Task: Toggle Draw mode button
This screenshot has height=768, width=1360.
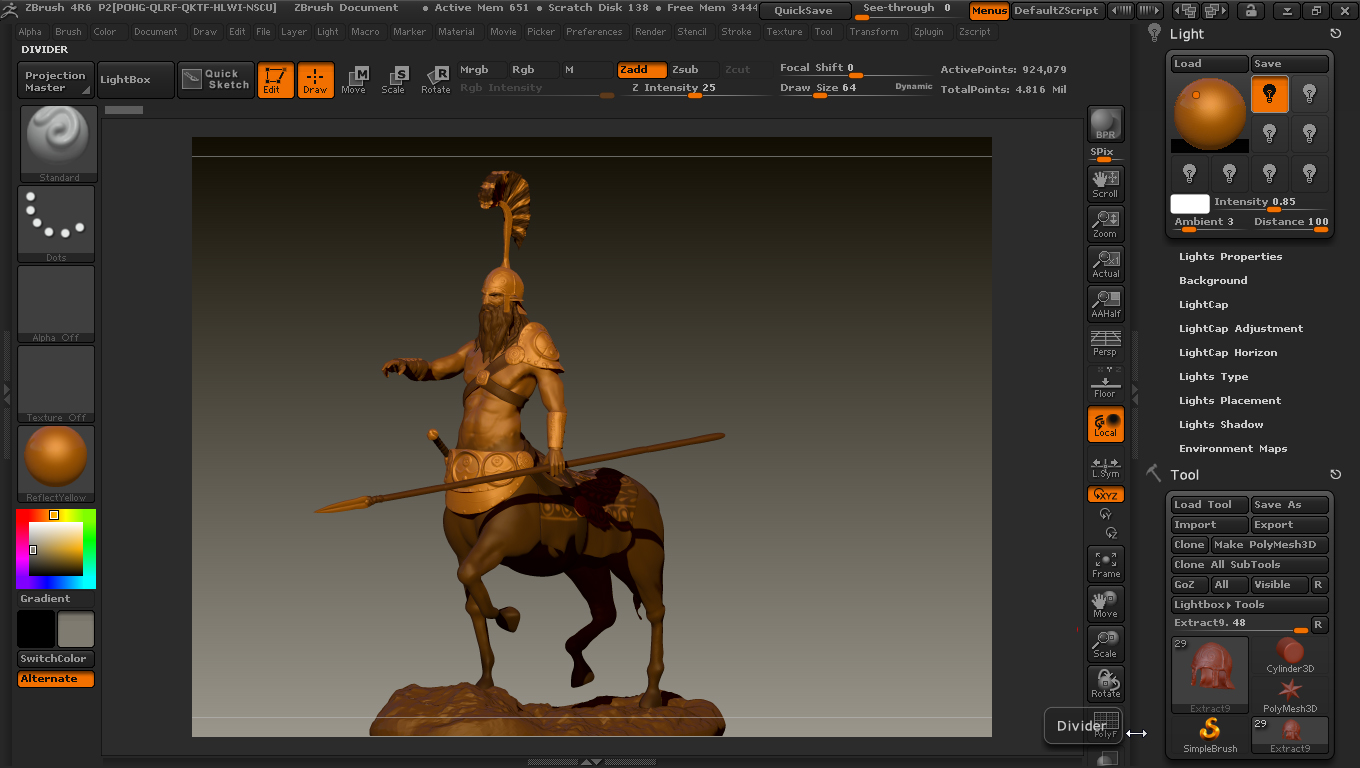Action: 315,80
